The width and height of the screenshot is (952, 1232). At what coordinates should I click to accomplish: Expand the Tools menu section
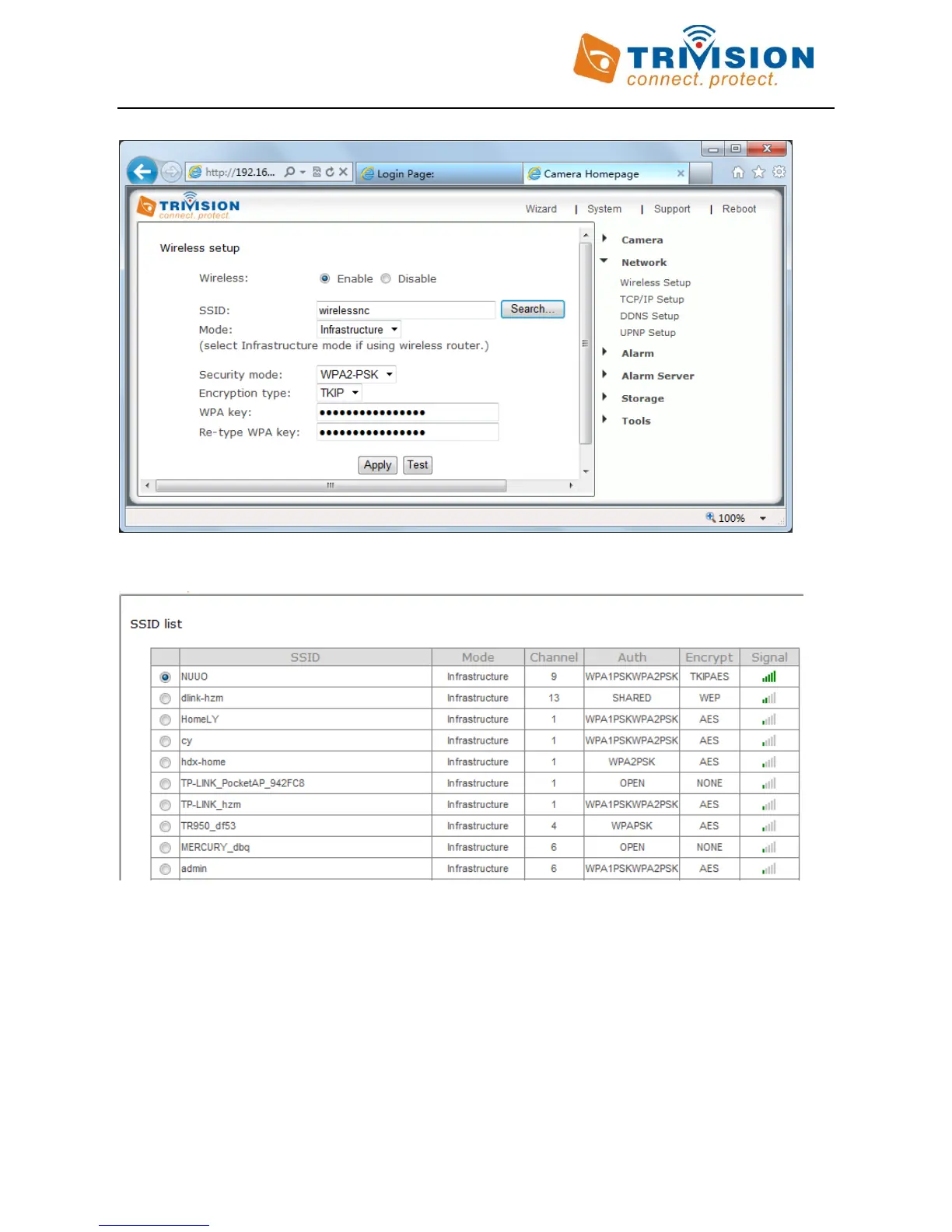[604, 420]
